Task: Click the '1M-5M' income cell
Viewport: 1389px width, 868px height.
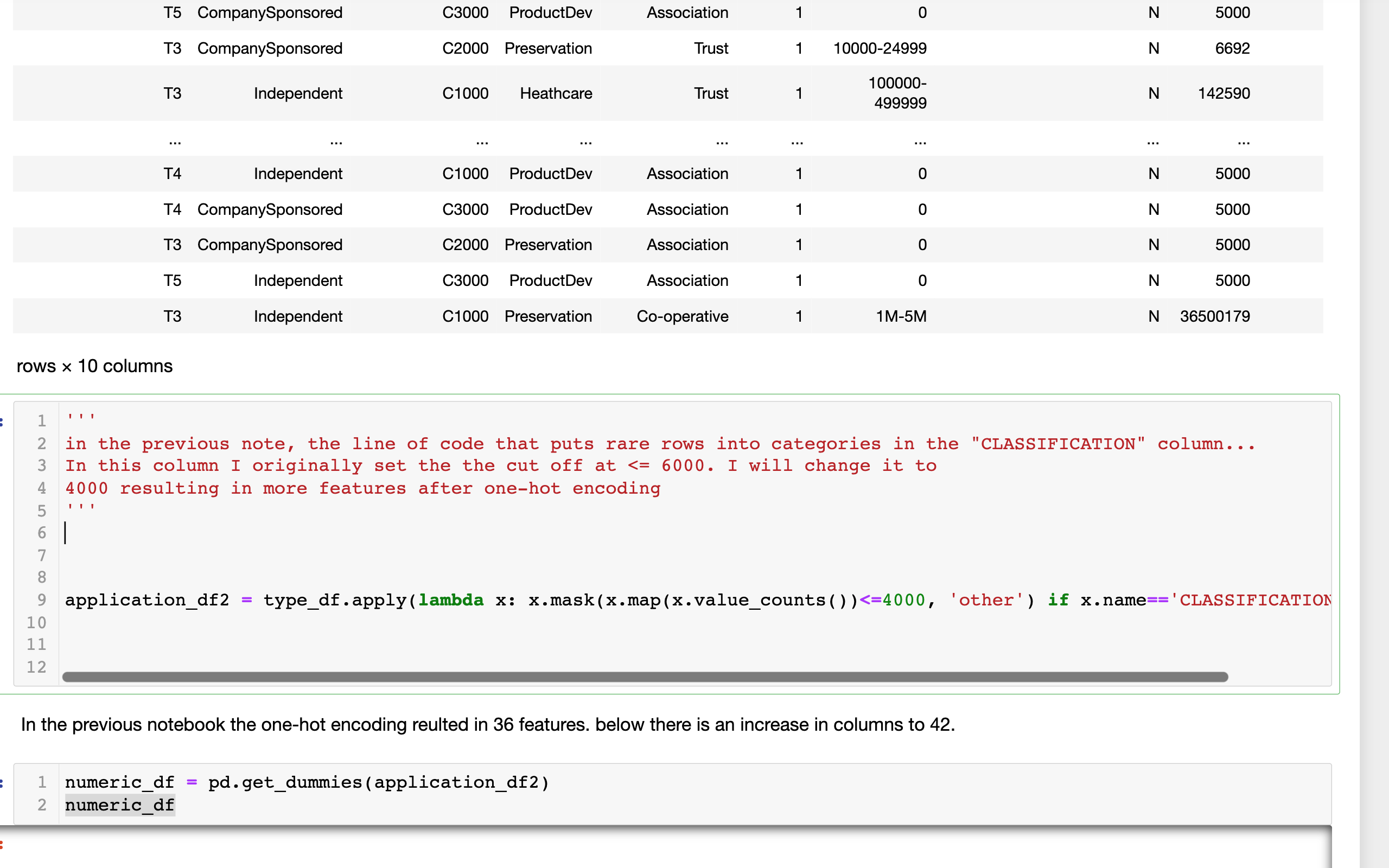Action: click(901, 316)
